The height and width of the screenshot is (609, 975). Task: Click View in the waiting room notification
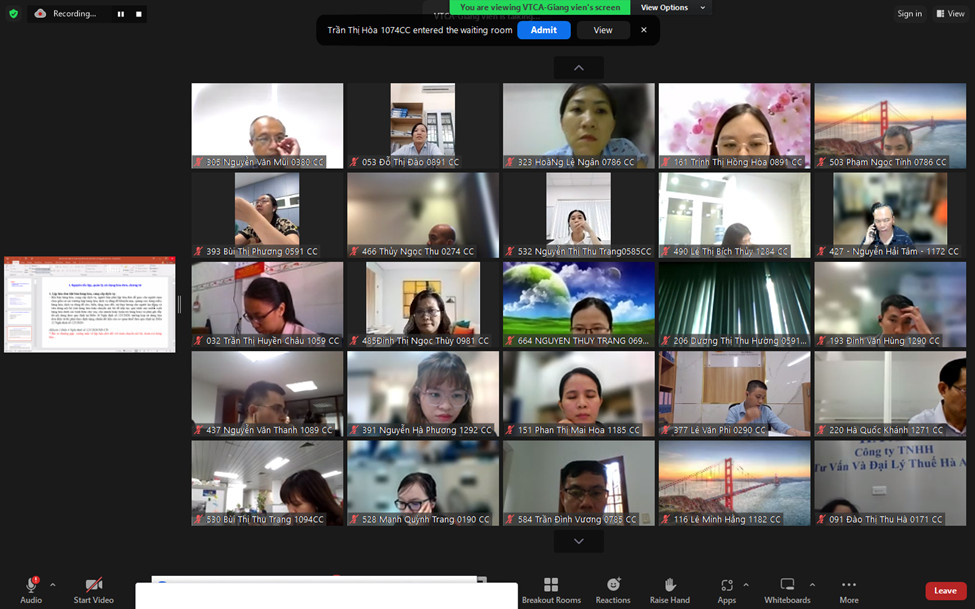point(603,30)
